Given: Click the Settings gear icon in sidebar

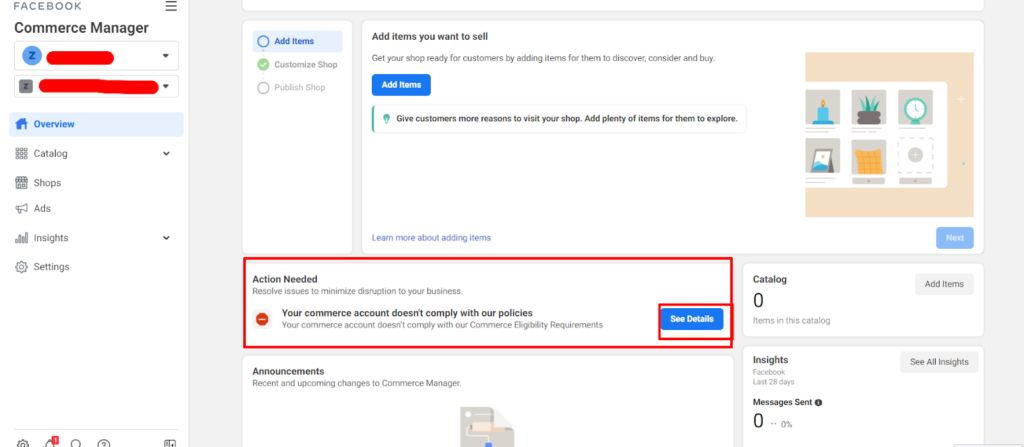Looking at the screenshot, I should [22, 267].
